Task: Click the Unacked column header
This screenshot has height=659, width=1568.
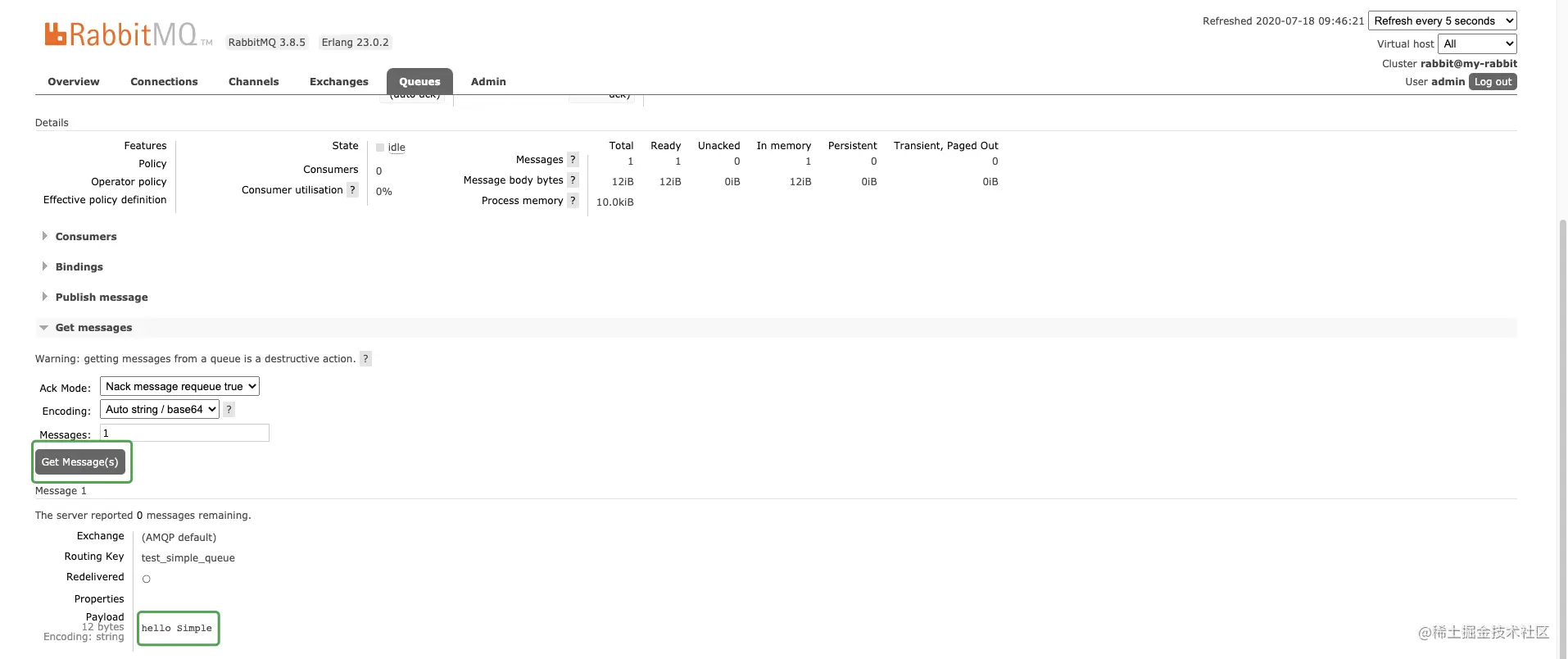Action: coord(718,146)
